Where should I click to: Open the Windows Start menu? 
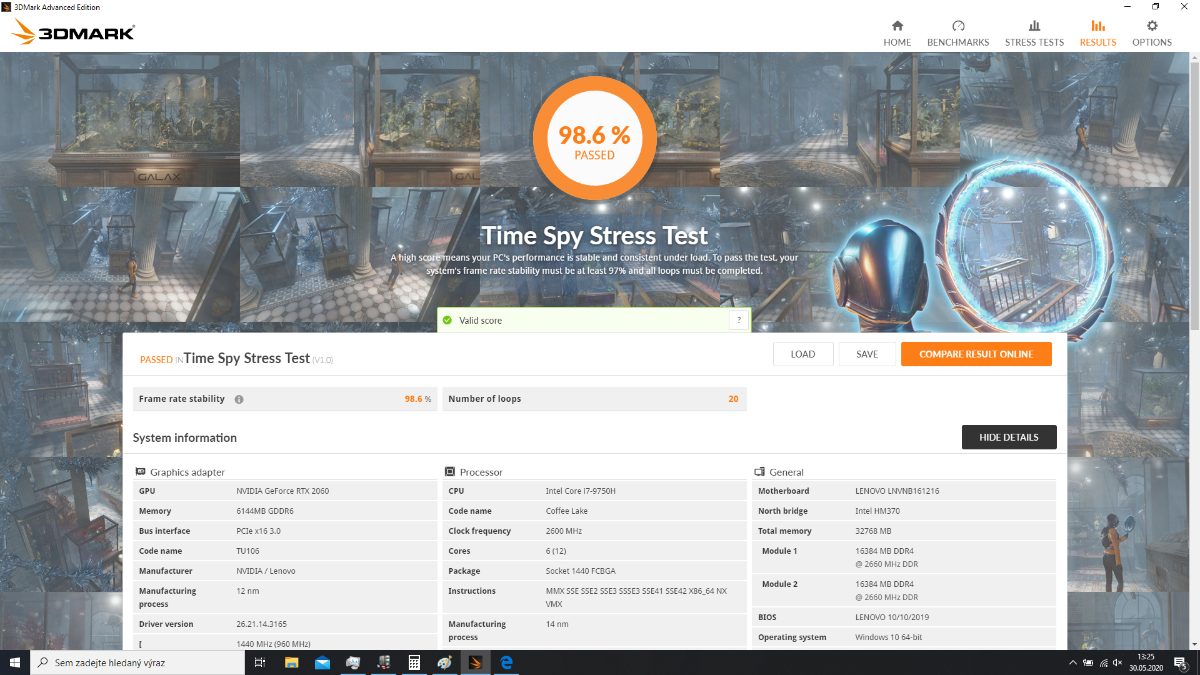15,662
